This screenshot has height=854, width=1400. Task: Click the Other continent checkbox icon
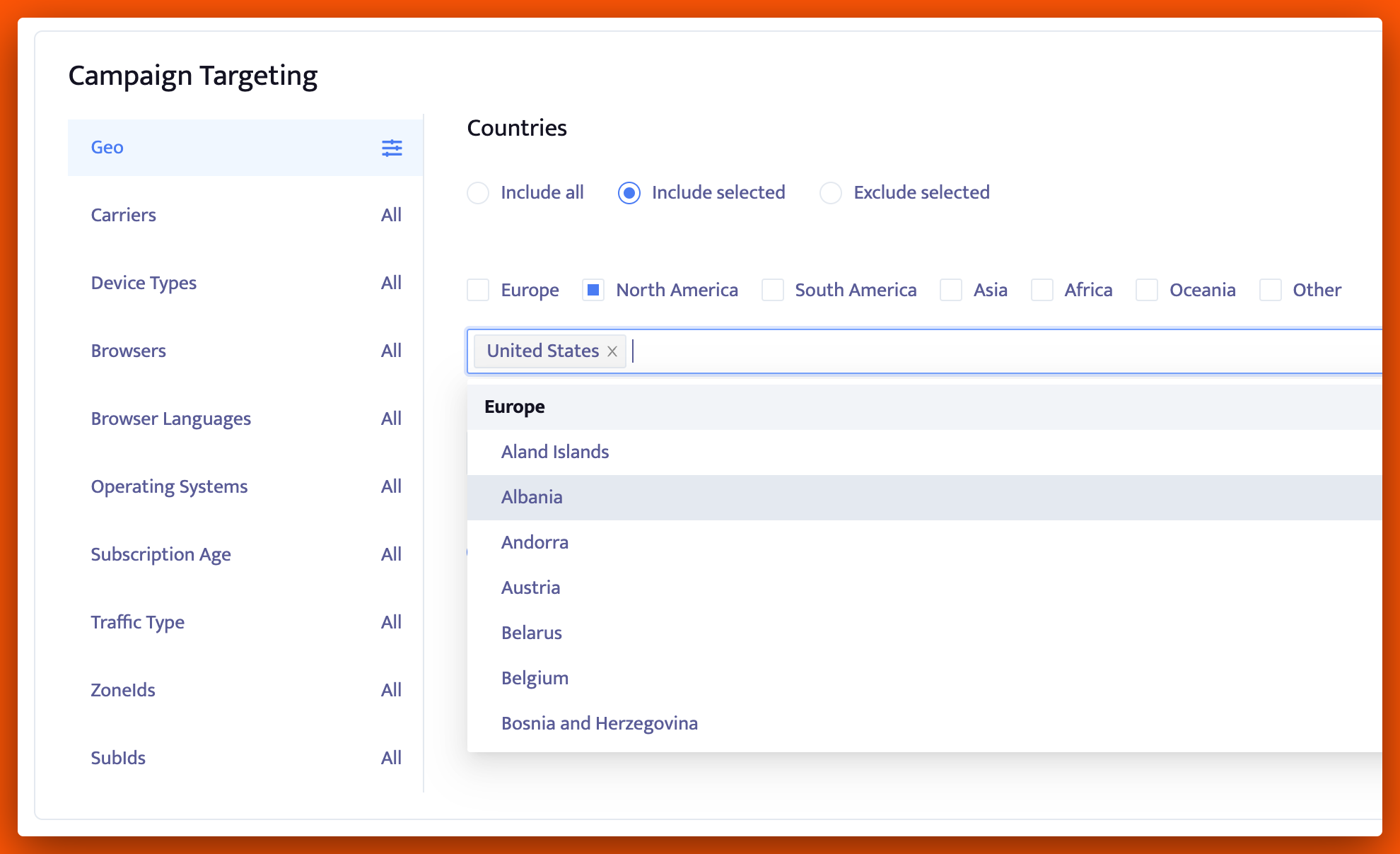click(x=1271, y=290)
